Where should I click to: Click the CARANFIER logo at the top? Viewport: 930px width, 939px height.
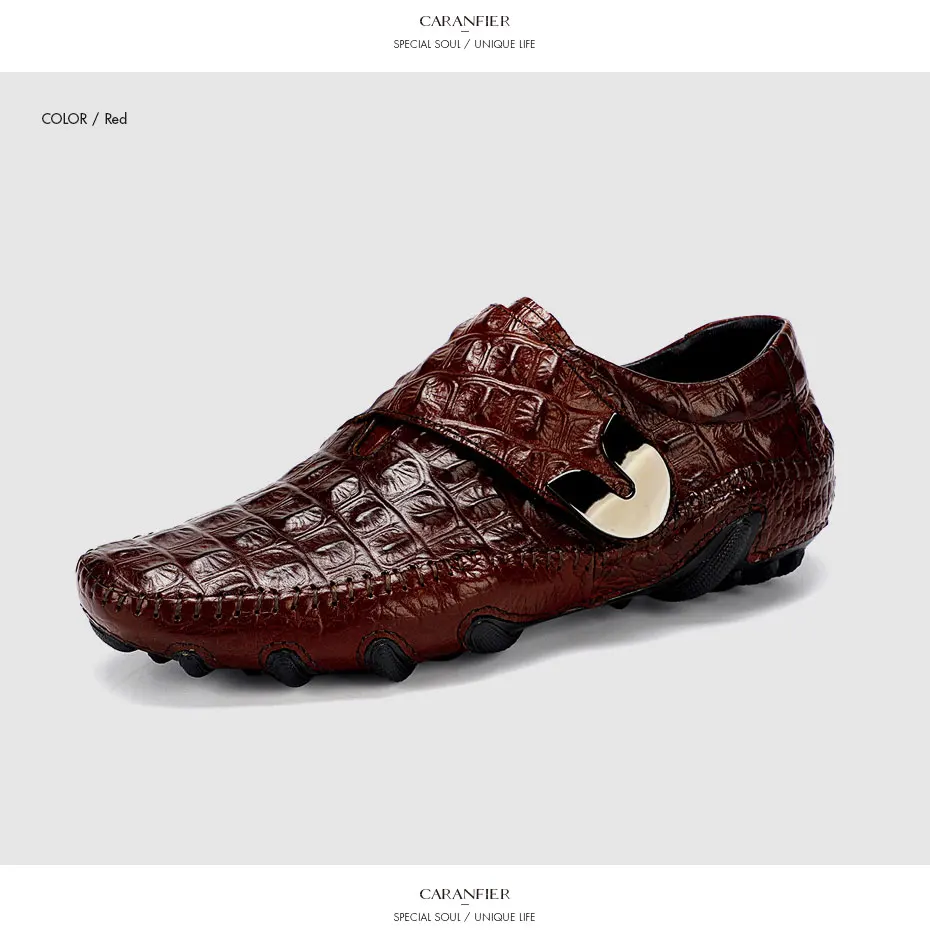[464, 21]
